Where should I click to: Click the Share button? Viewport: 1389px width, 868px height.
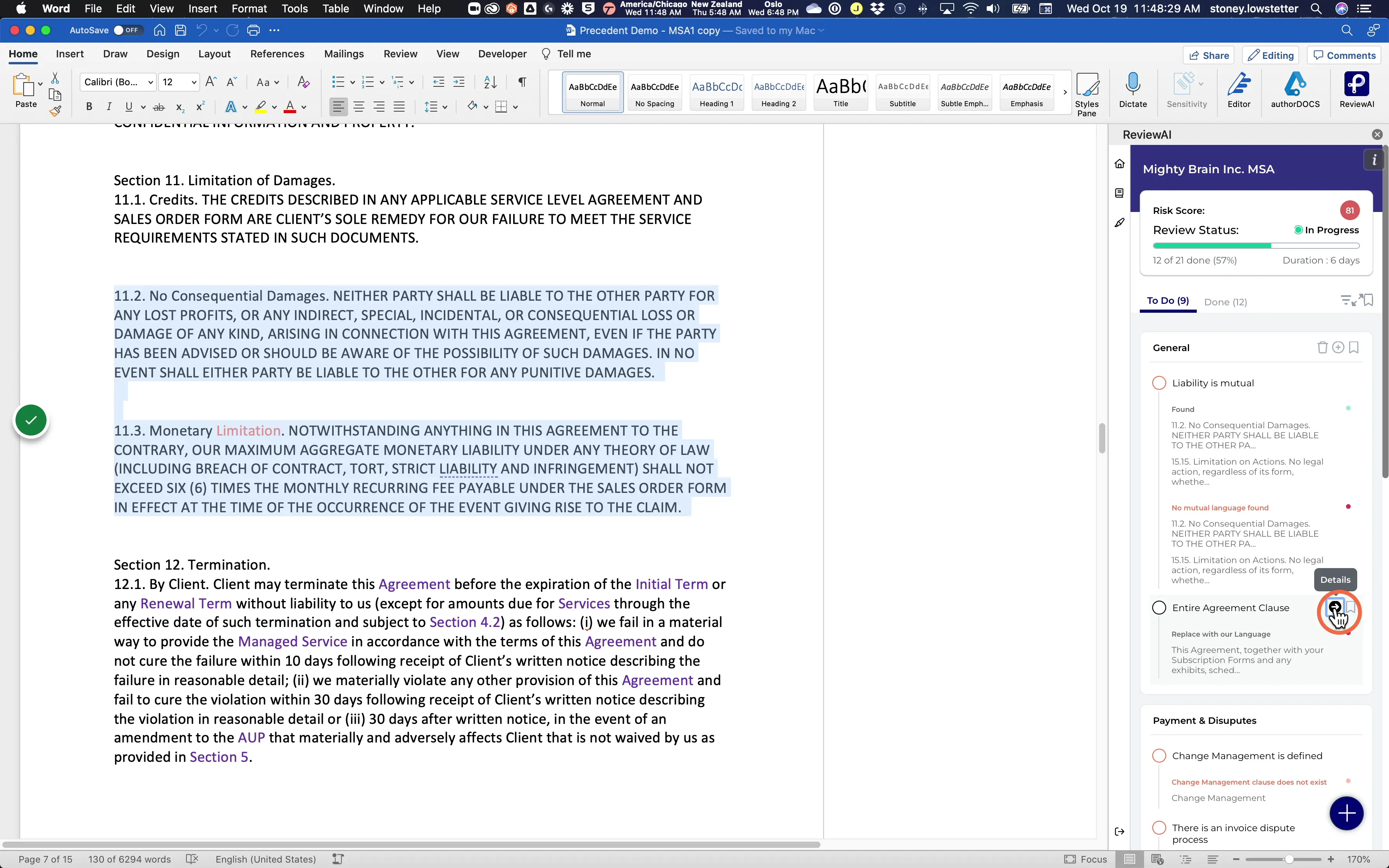(1209, 55)
